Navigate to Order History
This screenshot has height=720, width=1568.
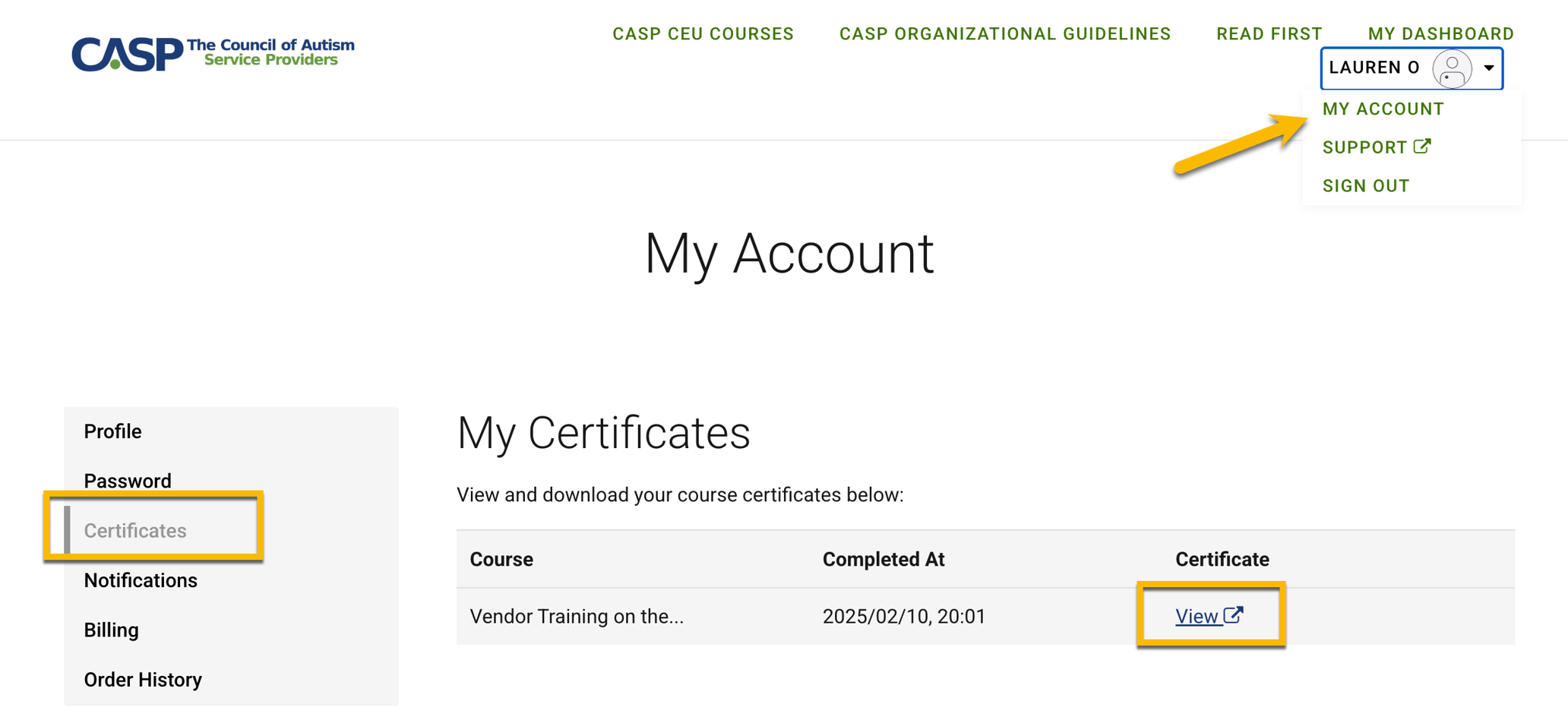[x=143, y=679]
